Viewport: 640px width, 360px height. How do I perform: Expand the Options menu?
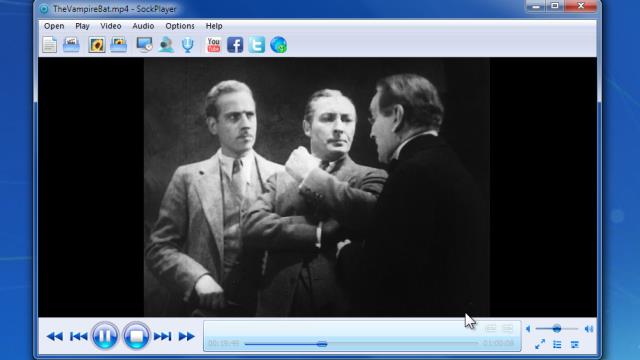pos(180,26)
